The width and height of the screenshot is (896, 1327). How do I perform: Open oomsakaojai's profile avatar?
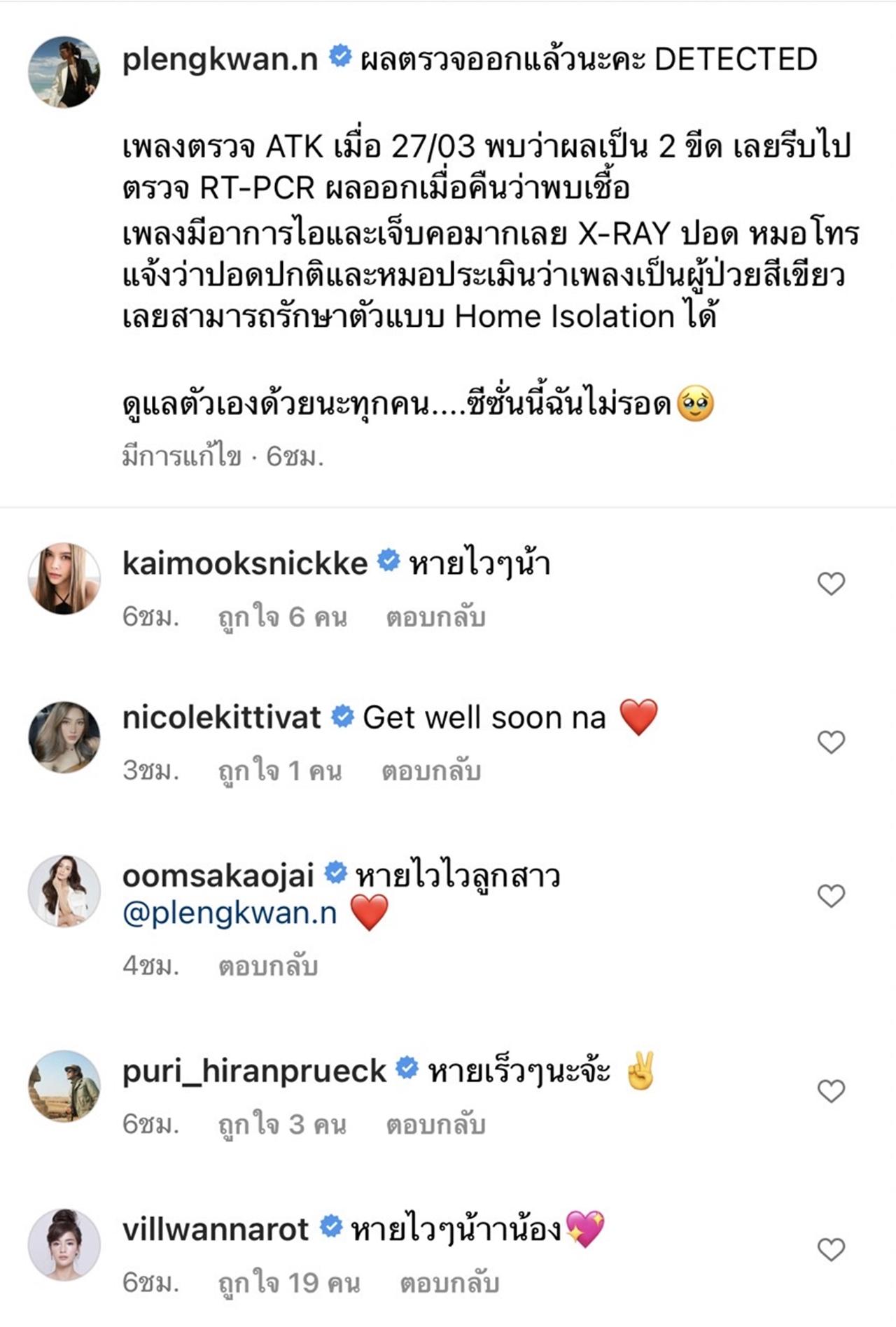click(x=64, y=891)
